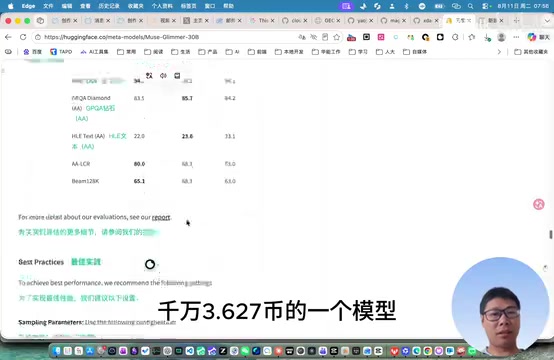Reload the Hugging Face page
This screenshot has width=554, height=360.
click(23, 37)
